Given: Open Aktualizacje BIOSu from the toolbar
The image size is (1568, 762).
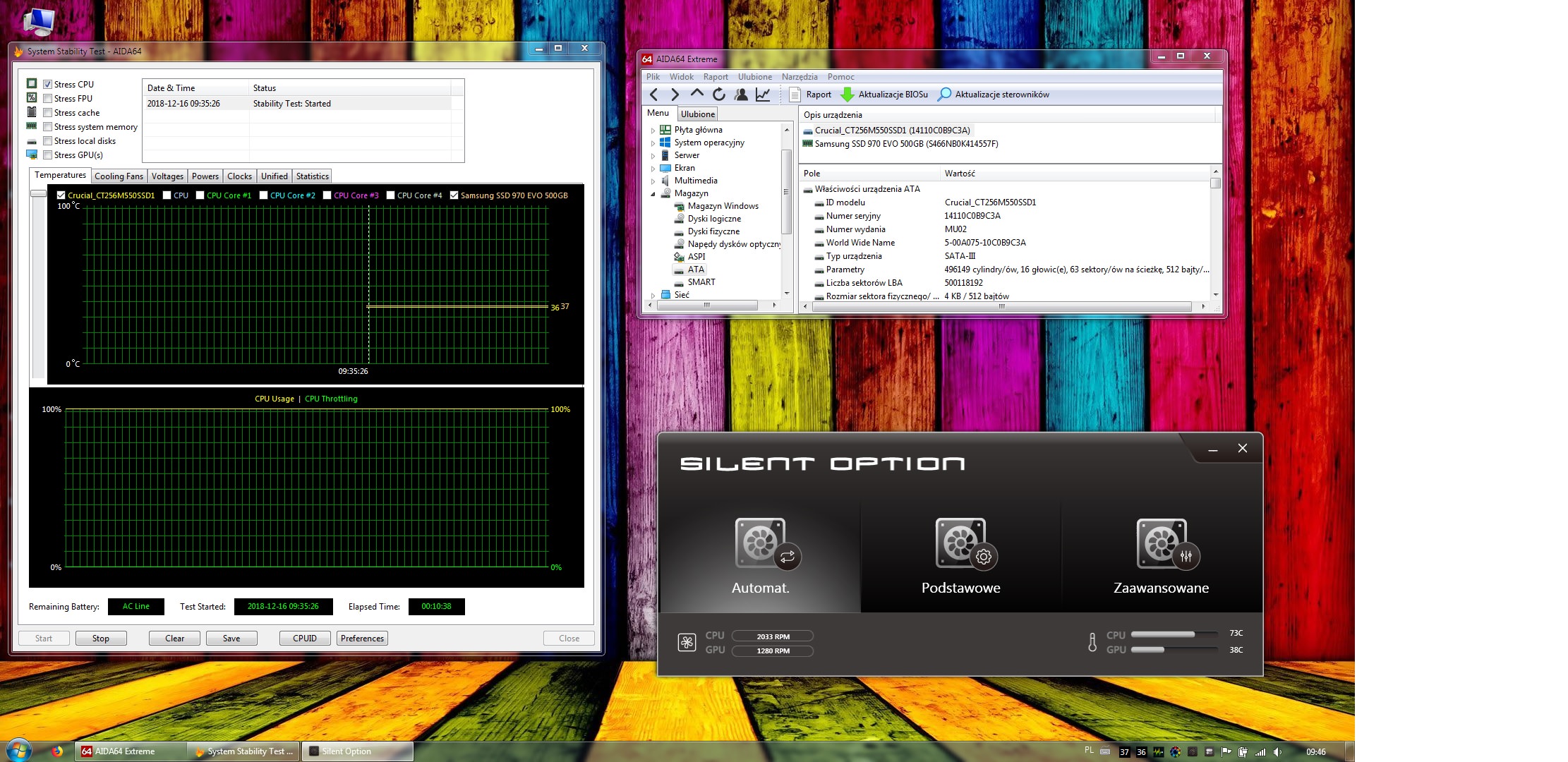Looking at the screenshot, I should [x=884, y=95].
